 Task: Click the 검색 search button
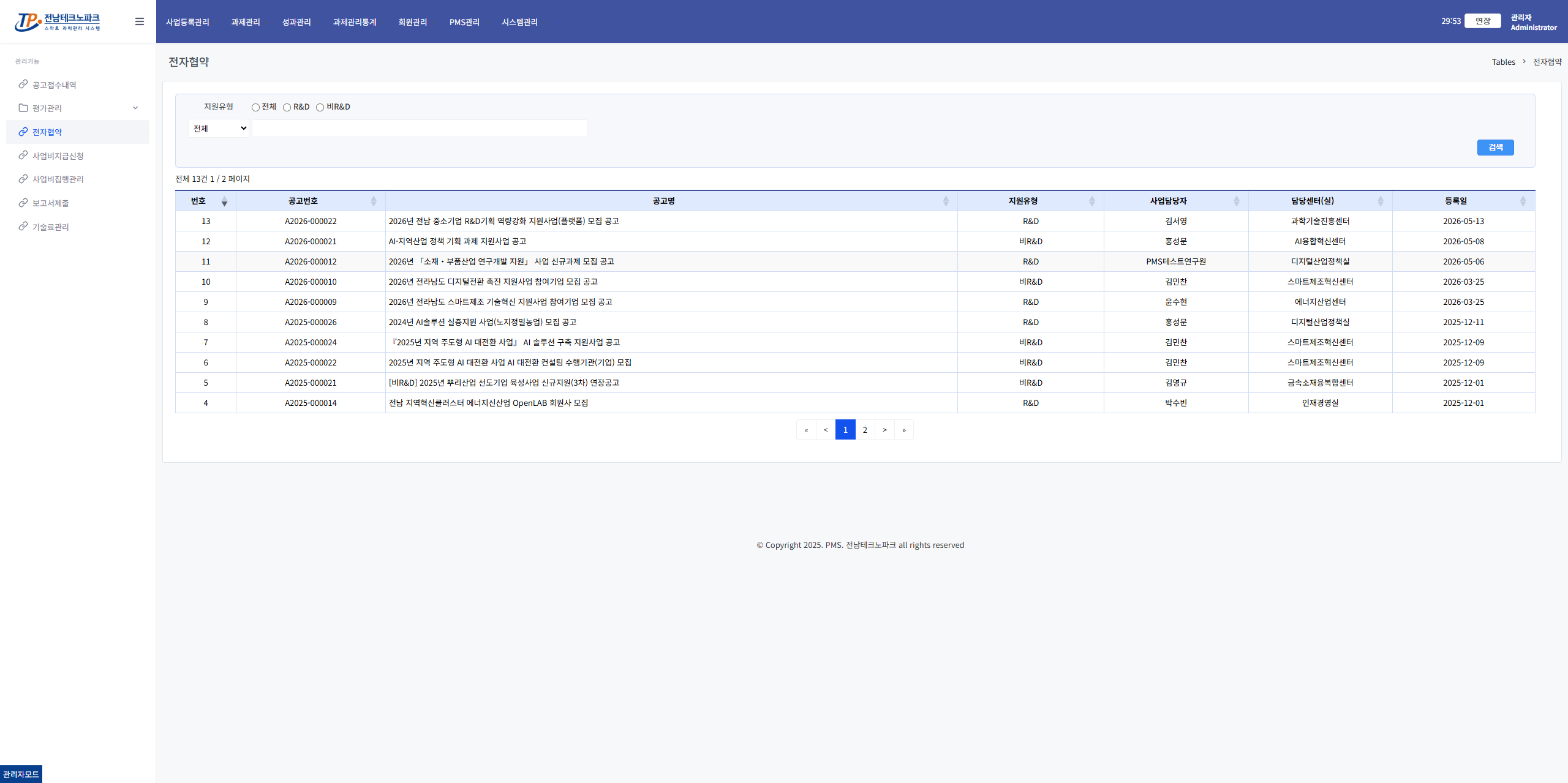[1495, 148]
